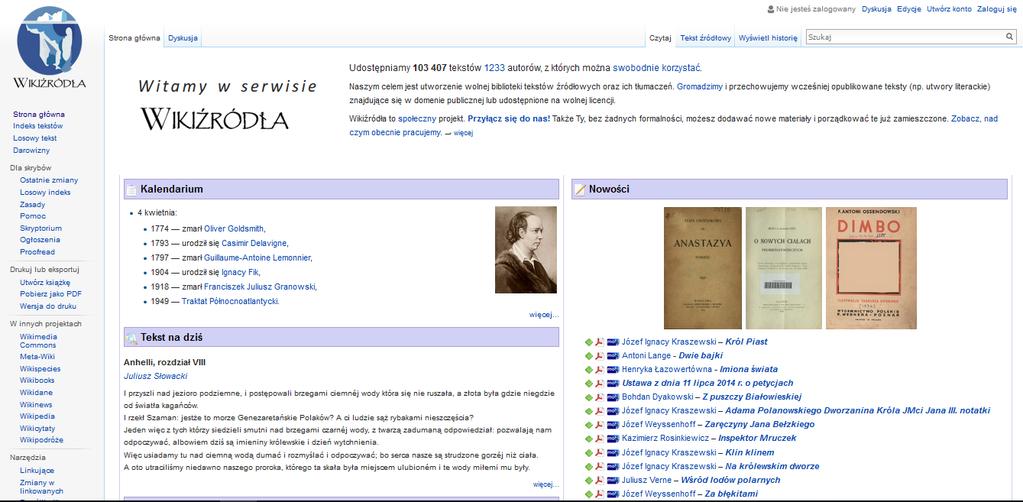Click the Utwórz konto link

[949, 9]
